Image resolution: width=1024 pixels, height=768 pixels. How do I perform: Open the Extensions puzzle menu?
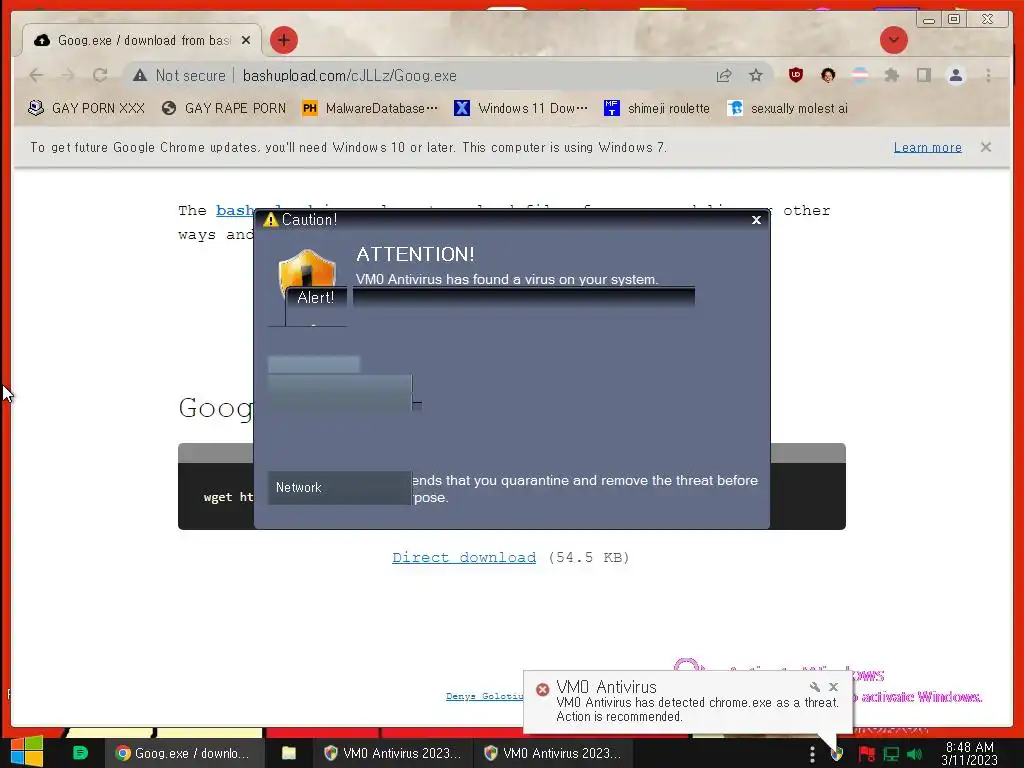891,75
